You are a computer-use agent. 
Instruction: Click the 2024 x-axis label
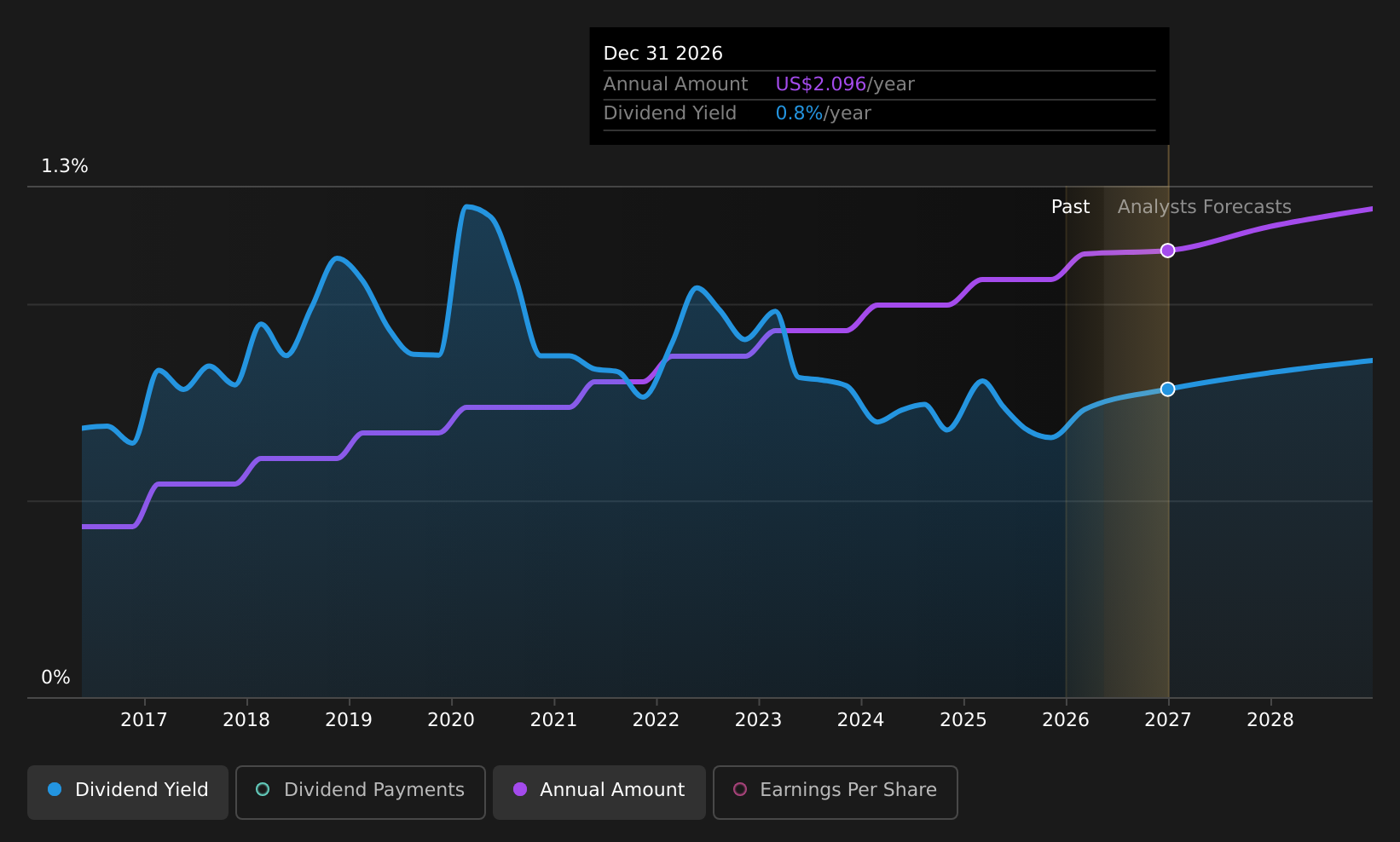pyautogui.click(x=860, y=720)
